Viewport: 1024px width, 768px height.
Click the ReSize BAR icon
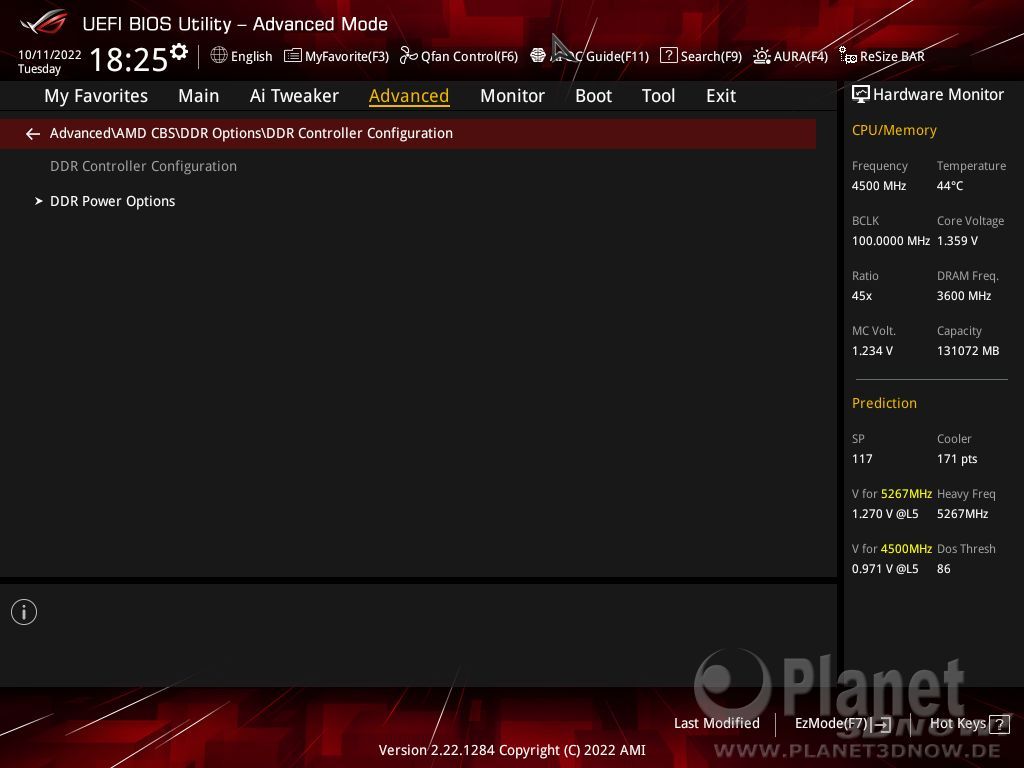[x=848, y=56]
